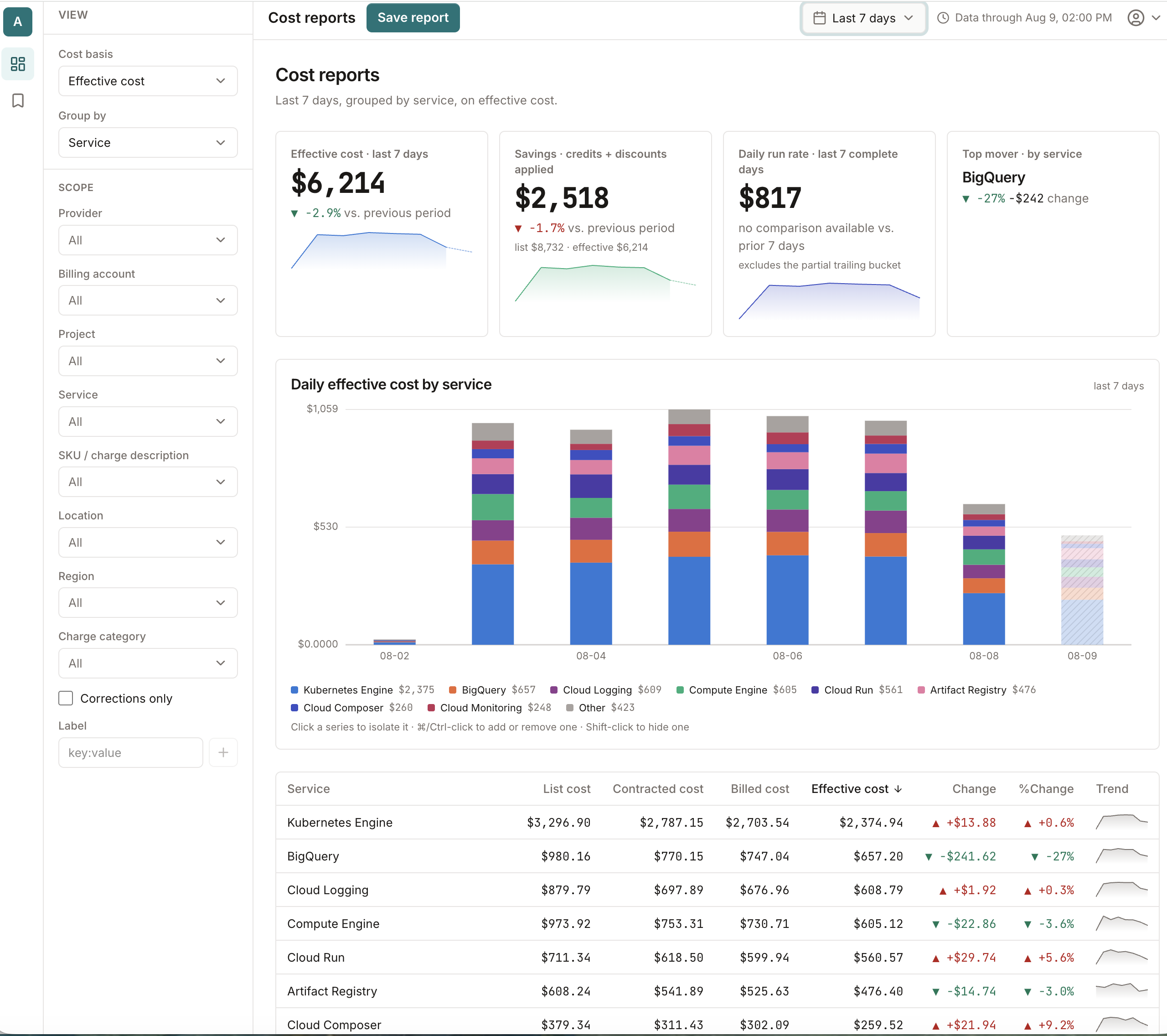Isolate Cloud Logging purple legend swatch
The width and height of the screenshot is (1167, 1036).
click(554, 690)
